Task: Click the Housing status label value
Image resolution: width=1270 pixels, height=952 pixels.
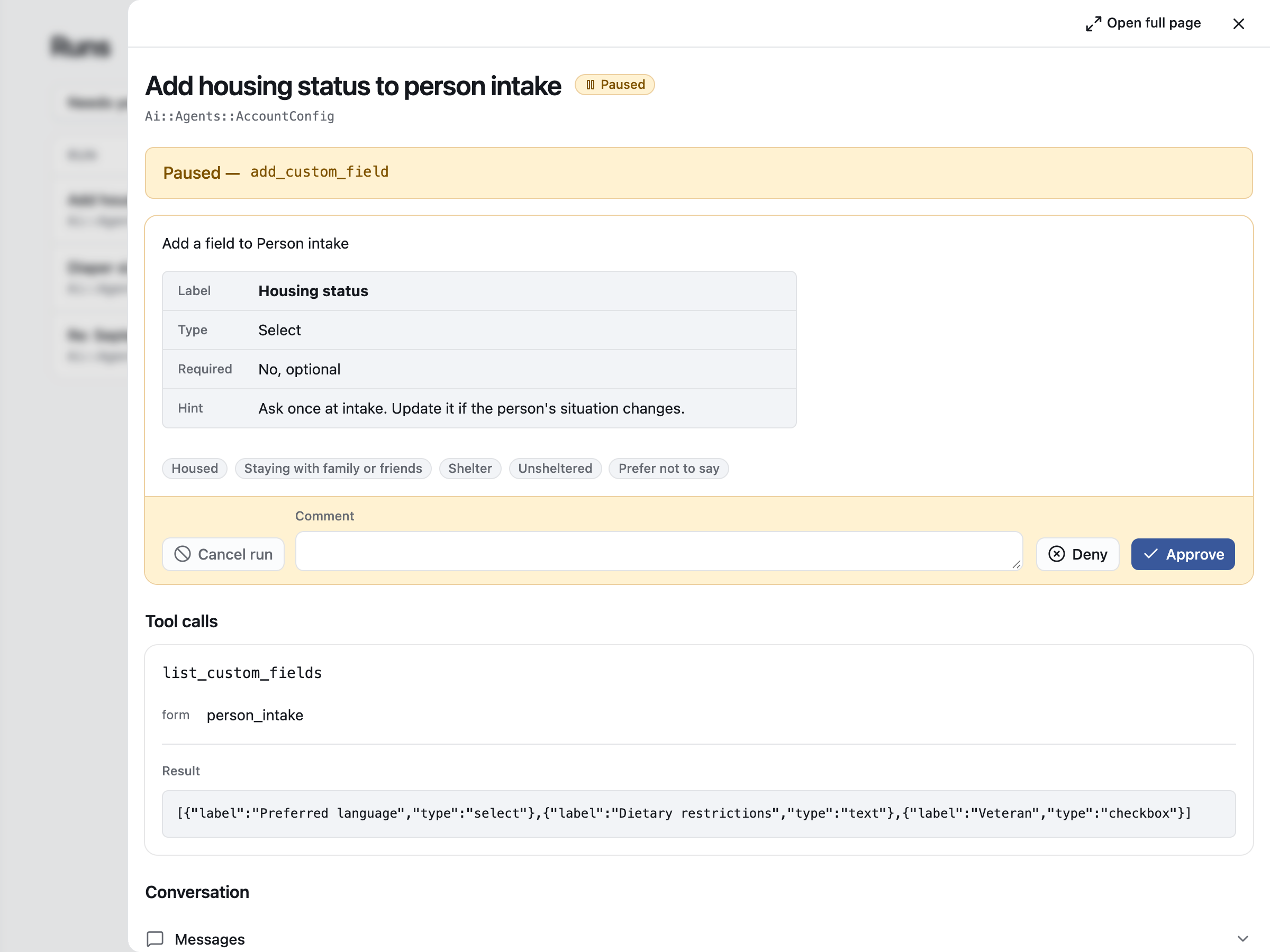Action: tap(313, 291)
